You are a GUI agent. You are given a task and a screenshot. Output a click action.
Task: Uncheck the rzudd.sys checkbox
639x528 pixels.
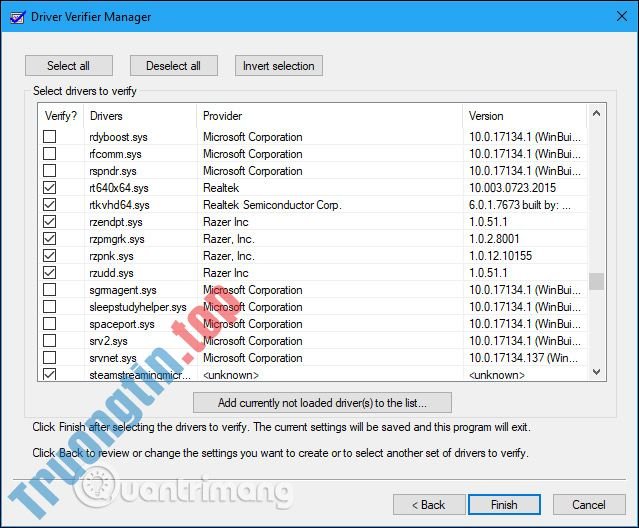tap(50, 273)
